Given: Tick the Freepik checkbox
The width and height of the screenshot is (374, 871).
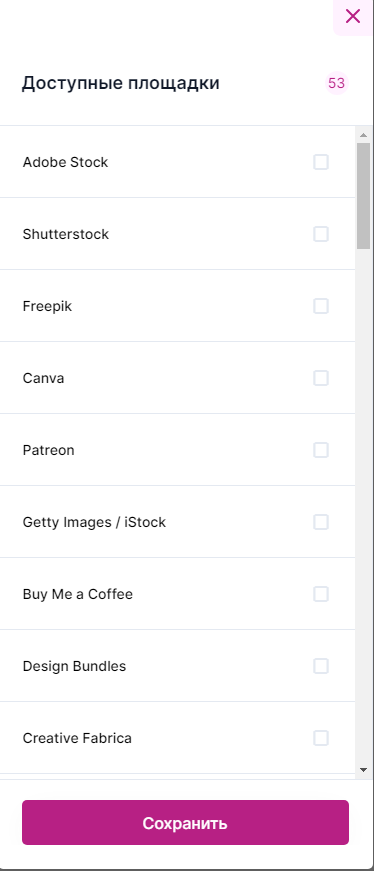Looking at the screenshot, I should click(321, 306).
